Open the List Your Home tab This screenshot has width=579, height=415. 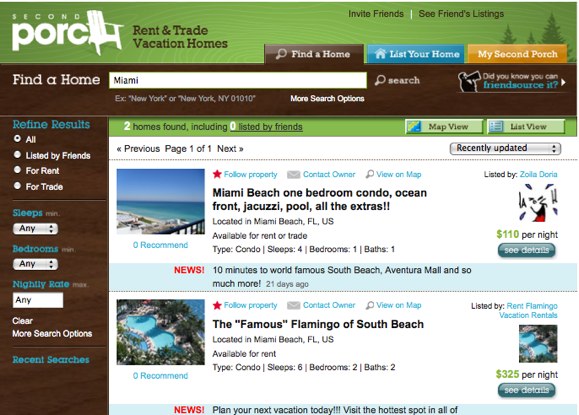[x=416, y=54]
